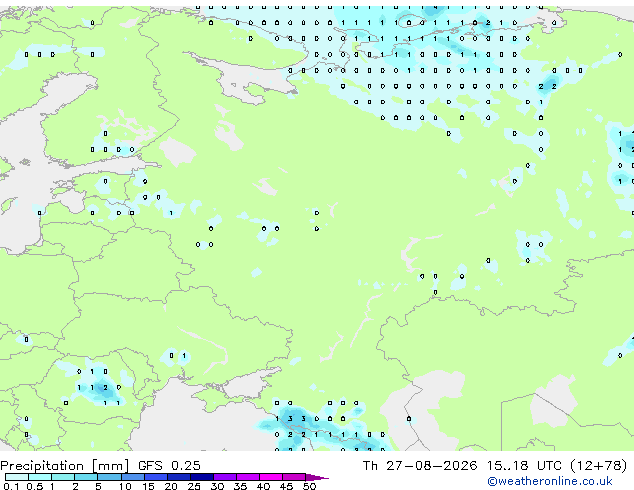Select the 40–45 mm magenta legend swatch
This screenshot has height=490, width=634.
pyautogui.click(x=271, y=477)
